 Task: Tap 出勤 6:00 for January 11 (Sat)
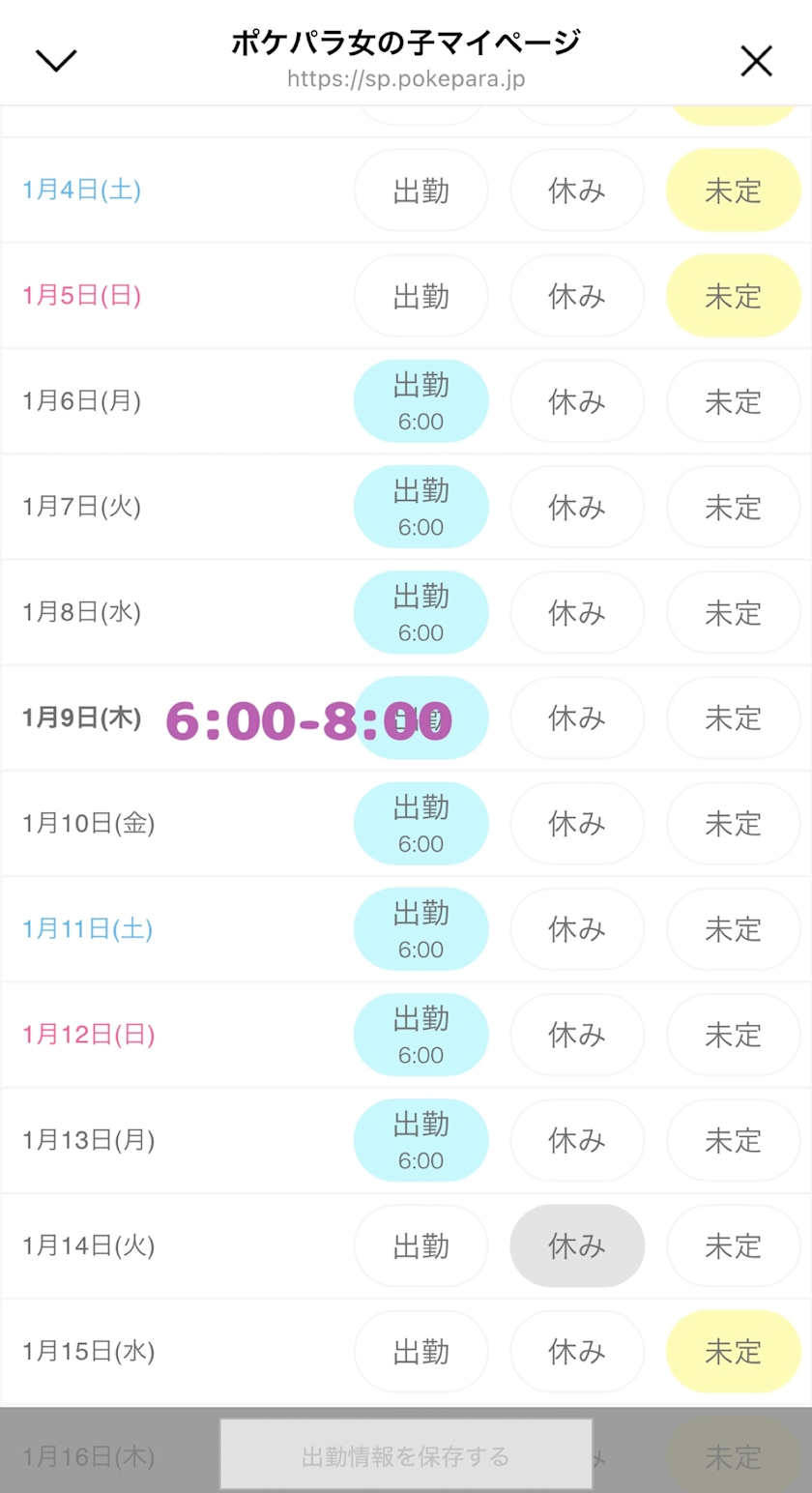point(421,928)
